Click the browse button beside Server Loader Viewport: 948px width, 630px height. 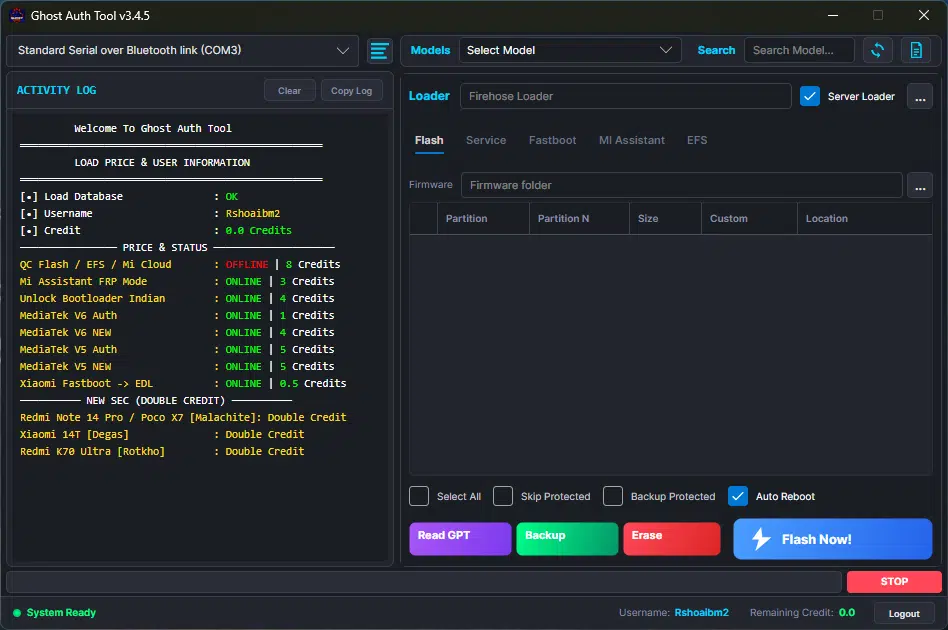point(920,97)
